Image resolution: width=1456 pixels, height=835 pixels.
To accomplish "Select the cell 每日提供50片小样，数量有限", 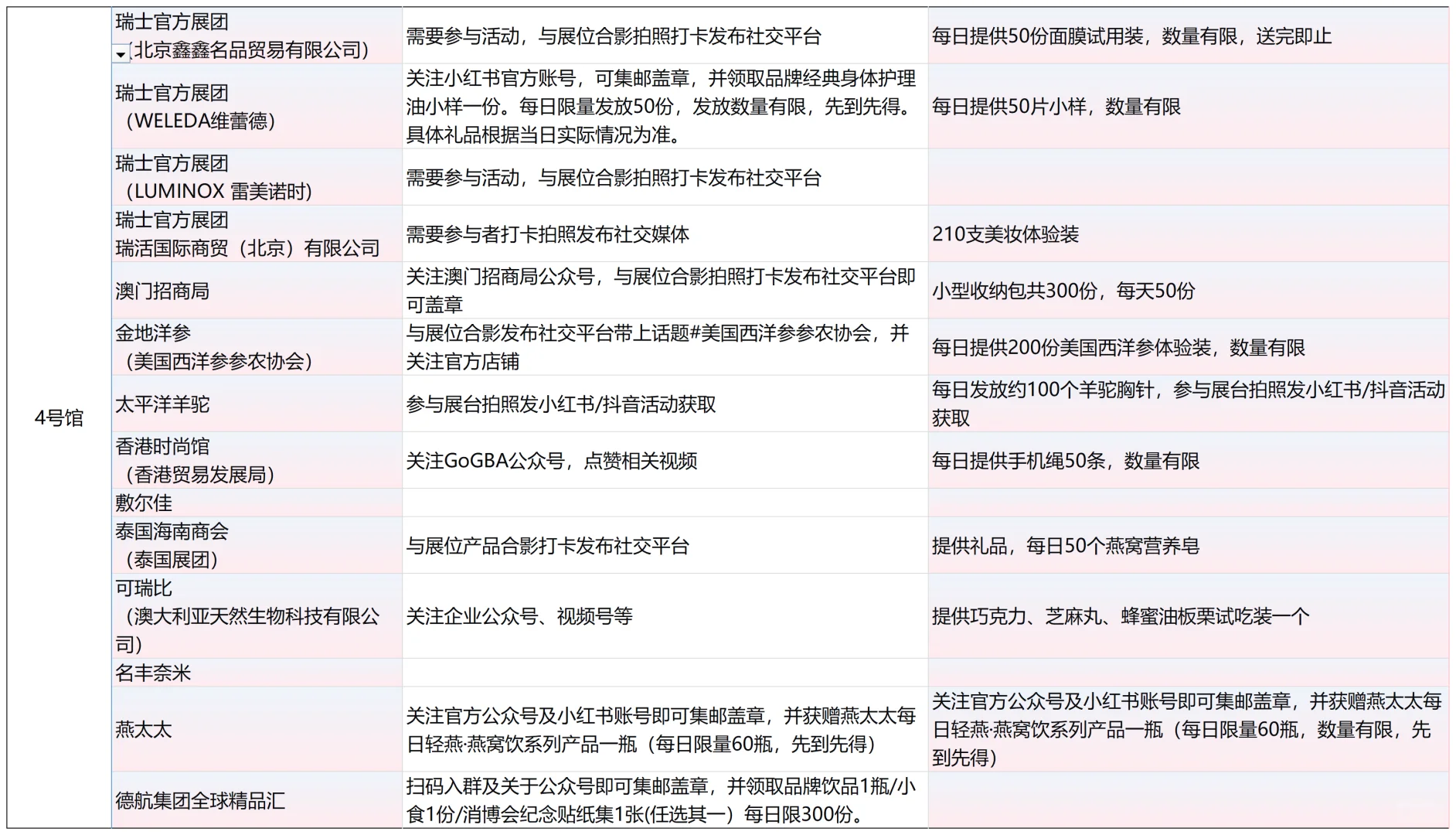I will (1189, 107).
